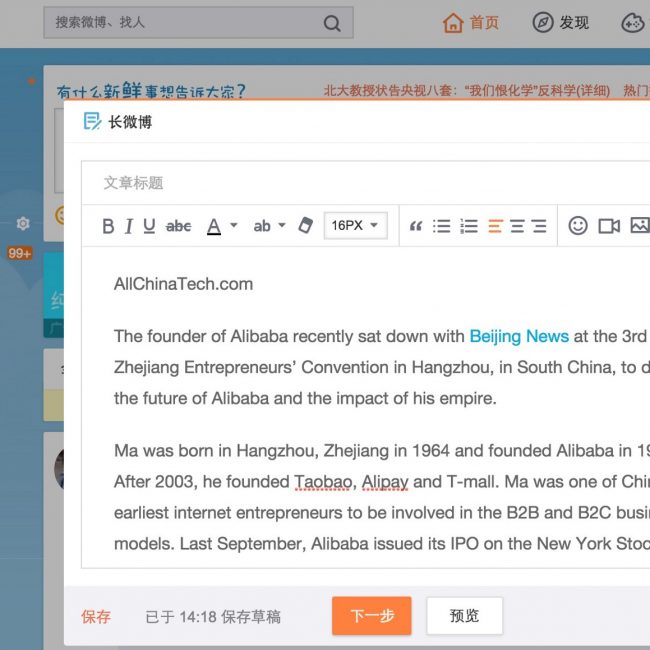The width and height of the screenshot is (650, 650).
Task: Expand the font color dropdown arrow
Action: pos(234,226)
